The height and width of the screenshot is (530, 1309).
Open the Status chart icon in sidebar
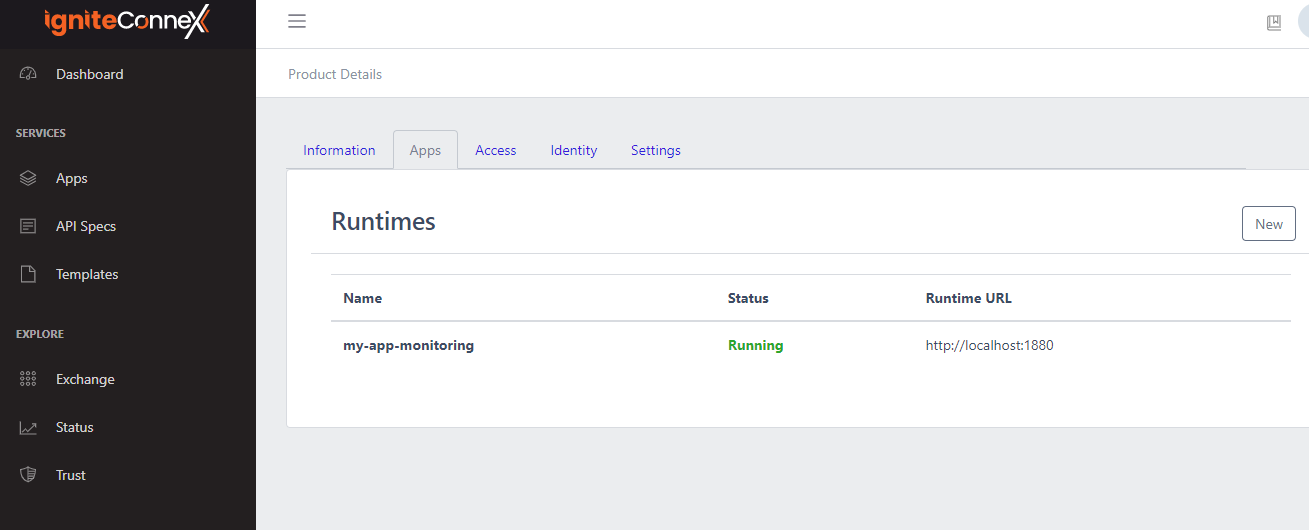click(28, 427)
